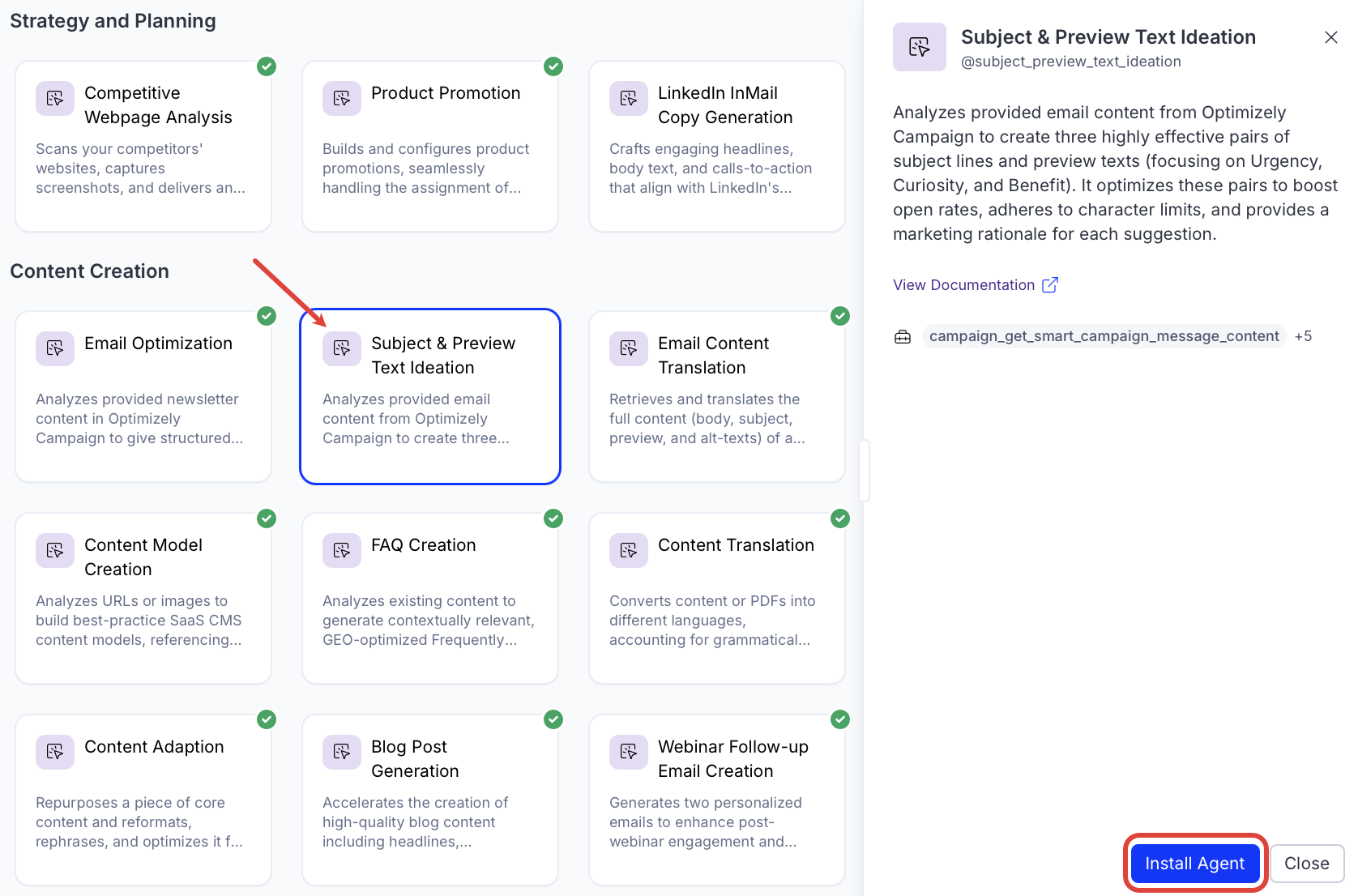Click the Content Translation agent icon
The height and width of the screenshot is (896, 1358).
coord(628,550)
